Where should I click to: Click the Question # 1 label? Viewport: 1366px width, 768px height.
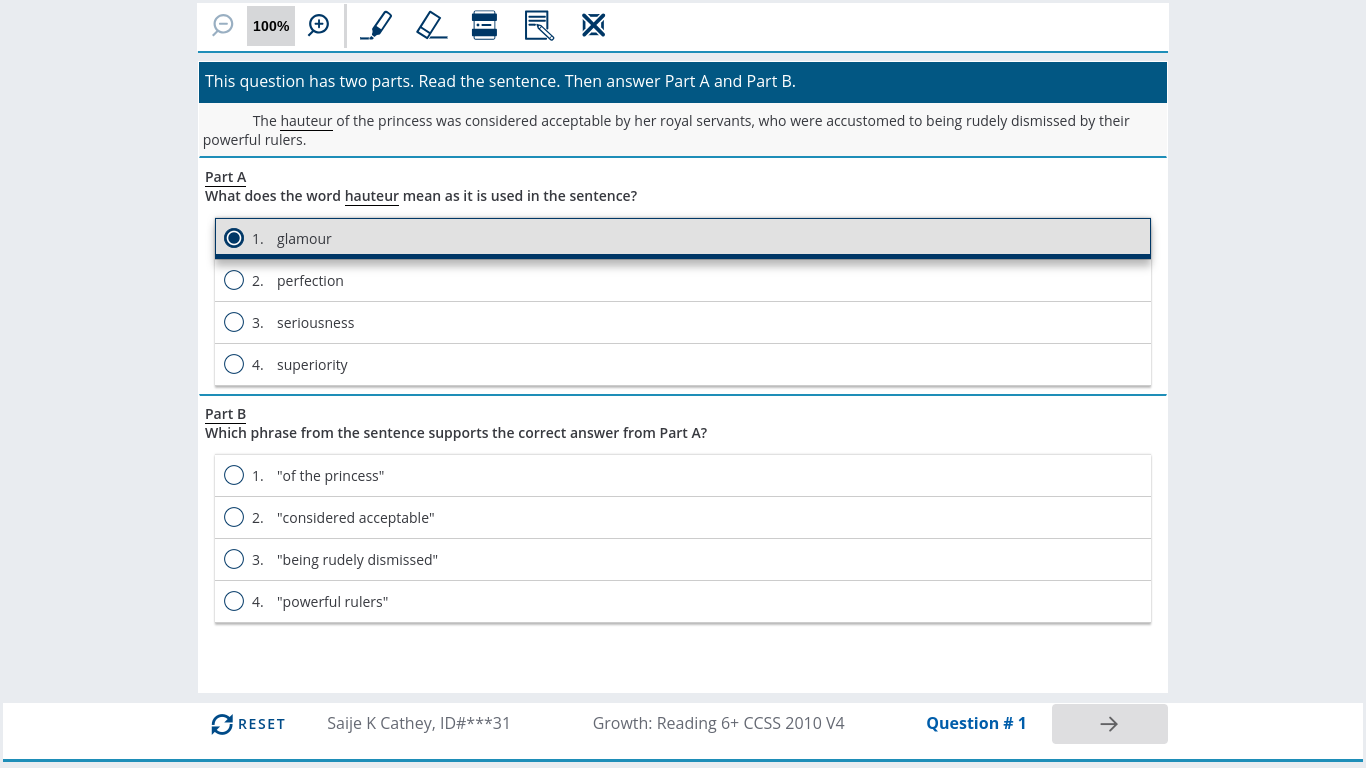coord(976,723)
